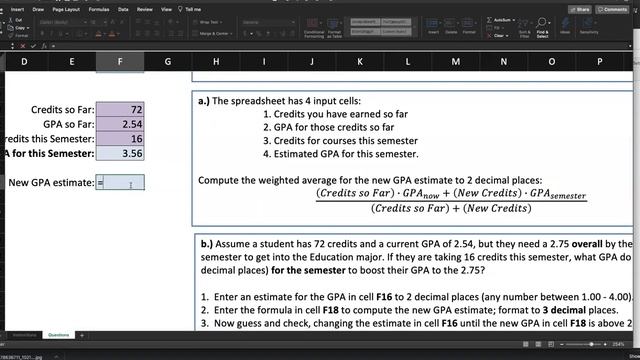This screenshot has width=640, height=360.
Task: Open the Data ribbon tab
Action: click(x=123, y=9)
